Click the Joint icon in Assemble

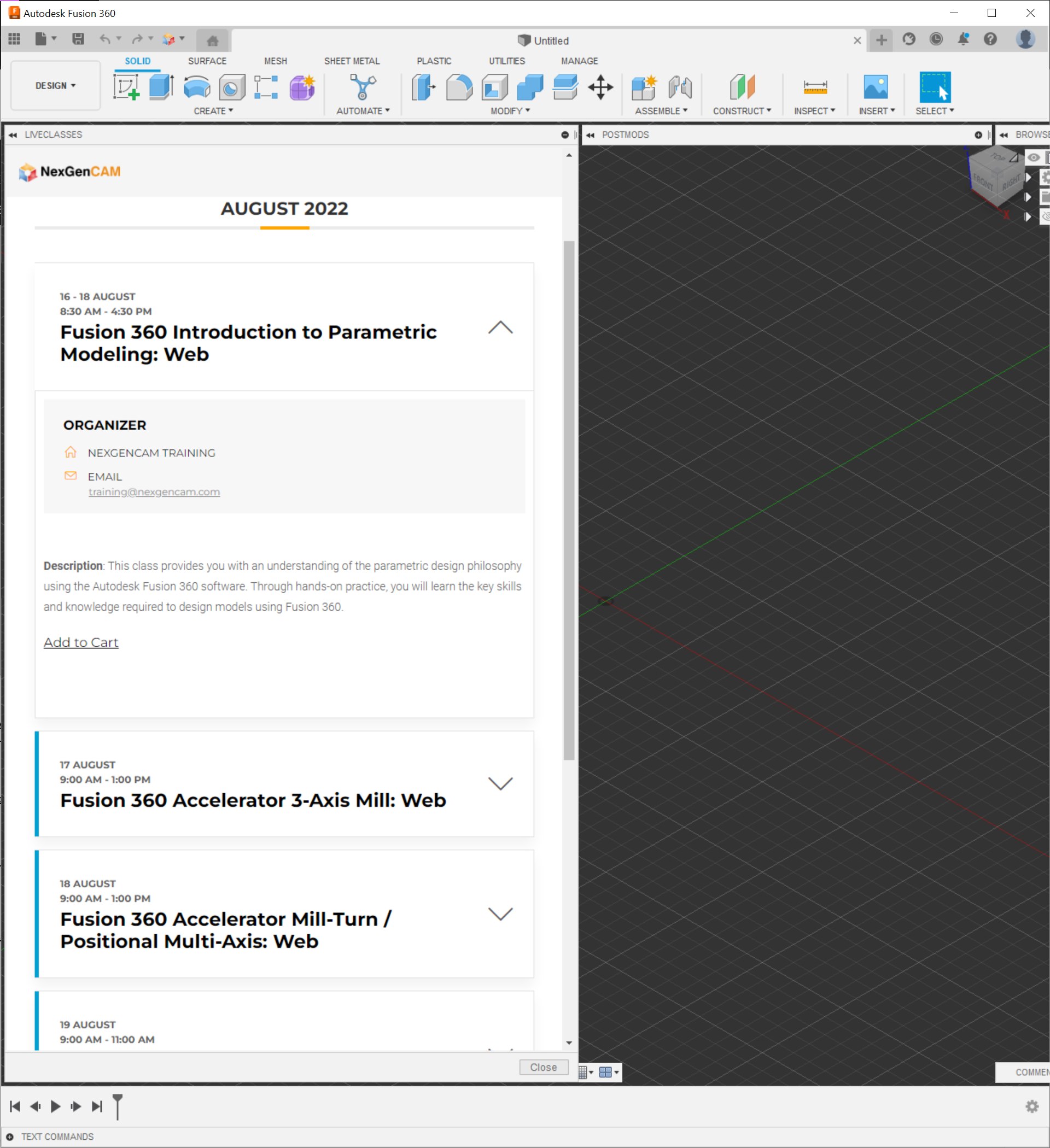click(680, 87)
